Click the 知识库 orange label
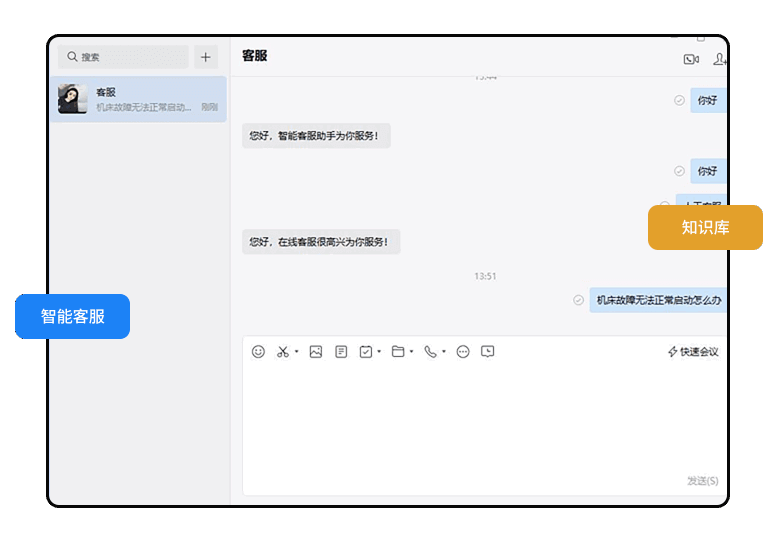 pyautogui.click(x=705, y=228)
